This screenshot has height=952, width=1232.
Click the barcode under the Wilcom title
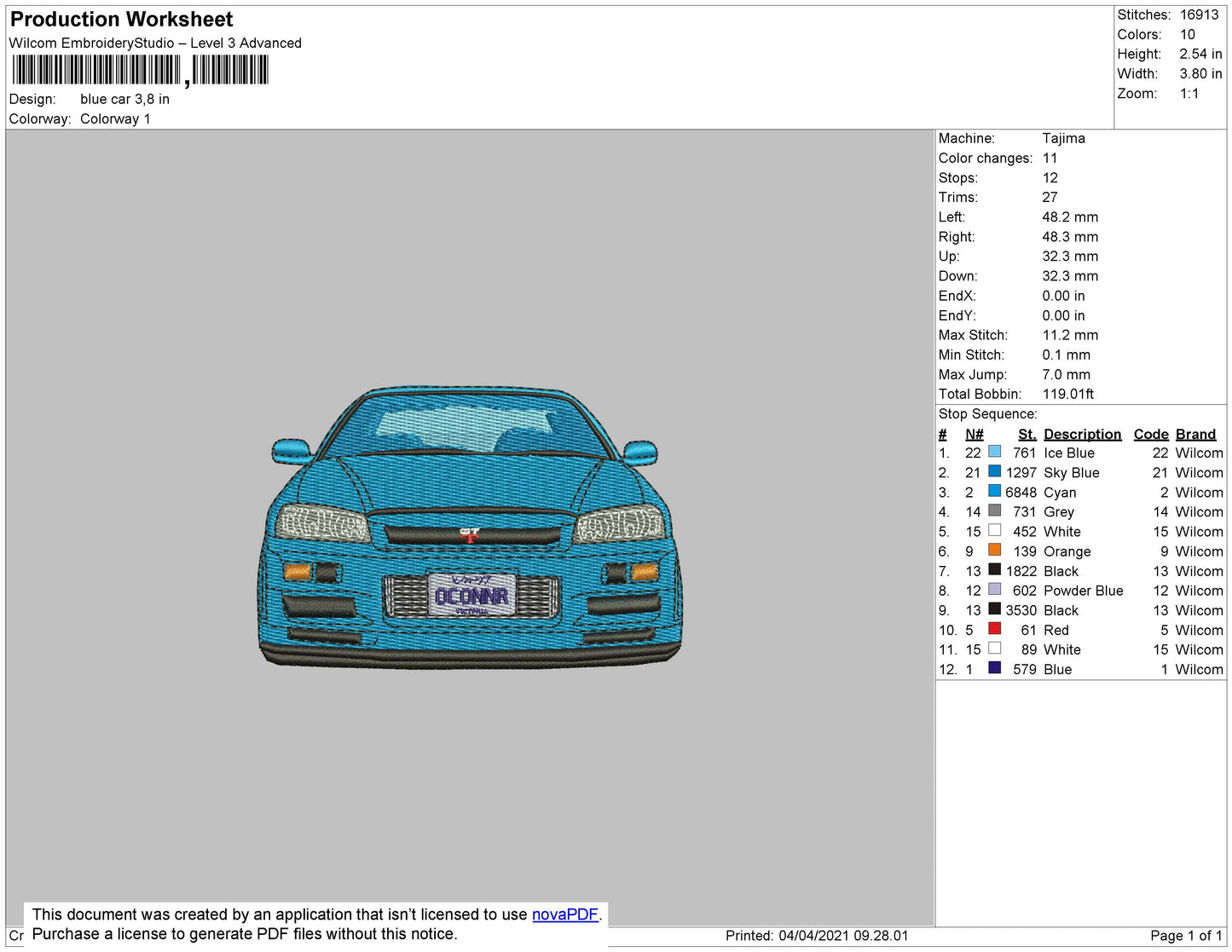point(141,71)
